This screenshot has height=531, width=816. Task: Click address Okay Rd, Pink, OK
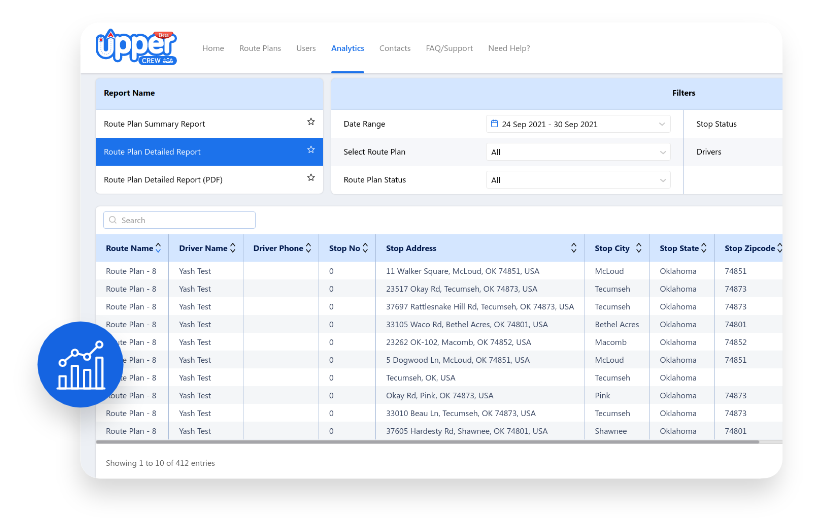pos(440,395)
